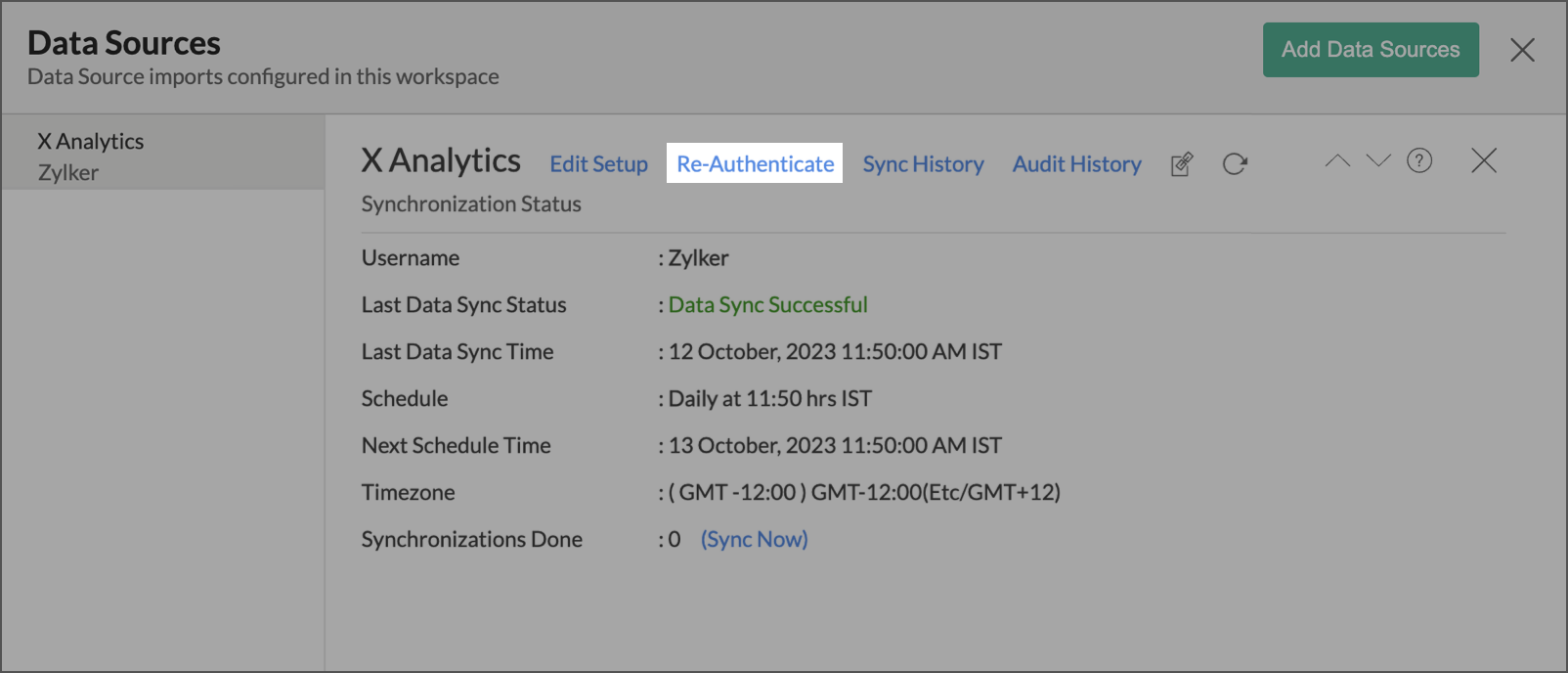The width and height of the screenshot is (1568, 673).
Task: Click the Synchronization Status heading
Action: click(x=471, y=204)
